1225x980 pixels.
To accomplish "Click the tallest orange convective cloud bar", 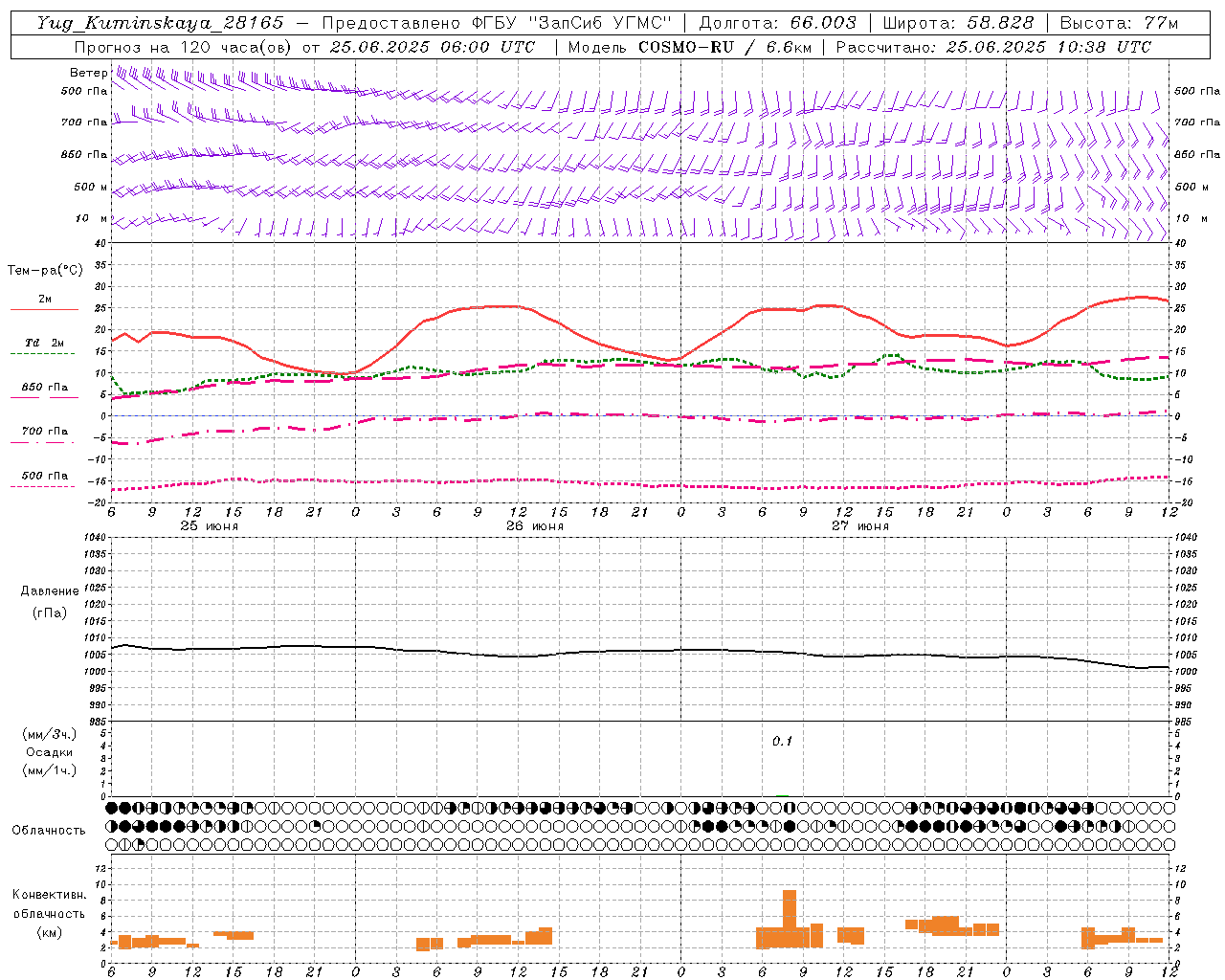I will tap(790, 919).
